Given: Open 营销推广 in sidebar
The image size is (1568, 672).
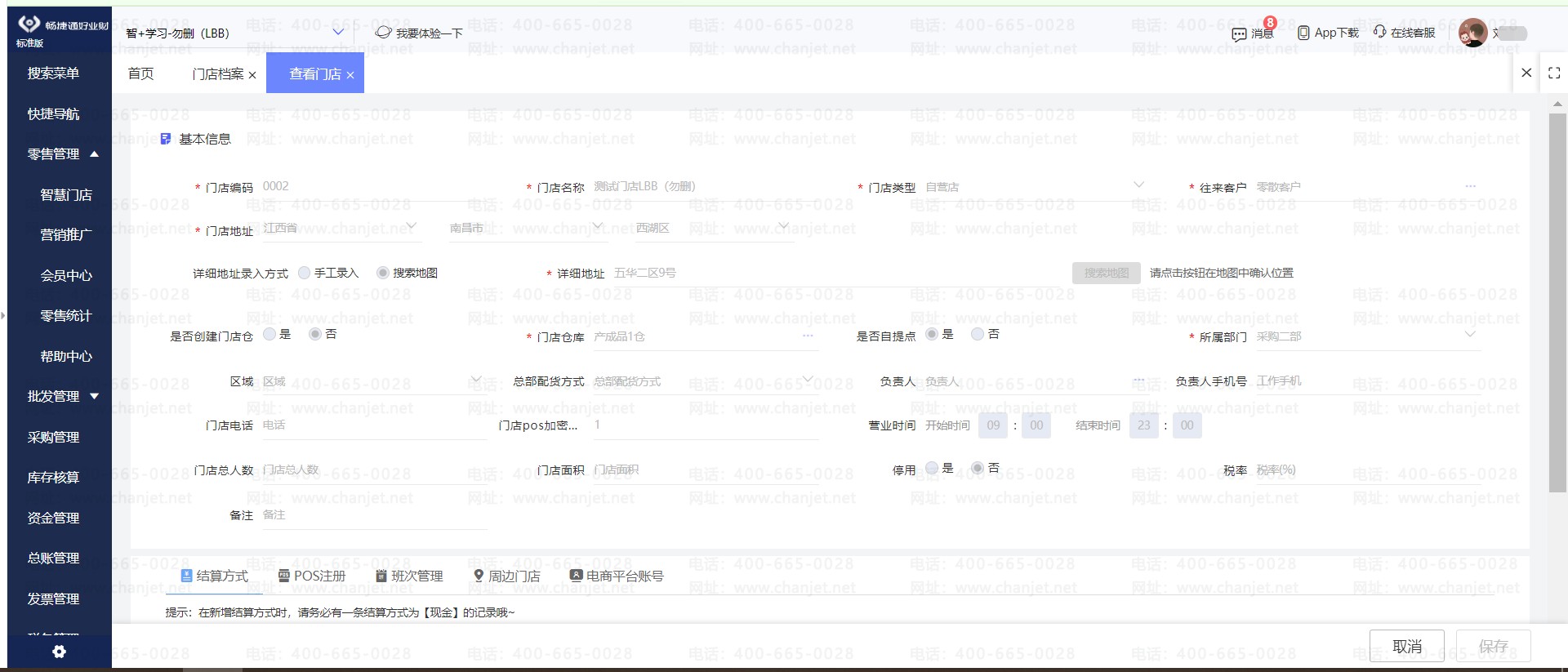Looking at the screenshot, I should click(x=66, y=234).
